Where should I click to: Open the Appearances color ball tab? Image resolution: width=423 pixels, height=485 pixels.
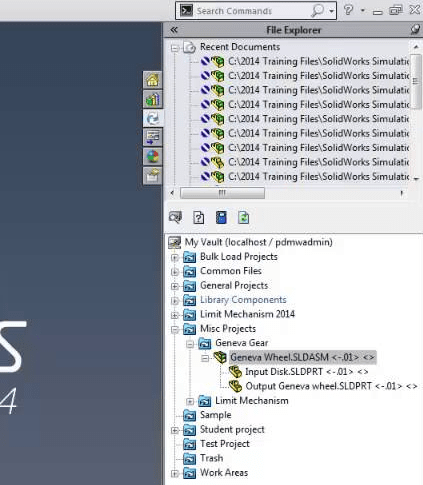point(153,156)
